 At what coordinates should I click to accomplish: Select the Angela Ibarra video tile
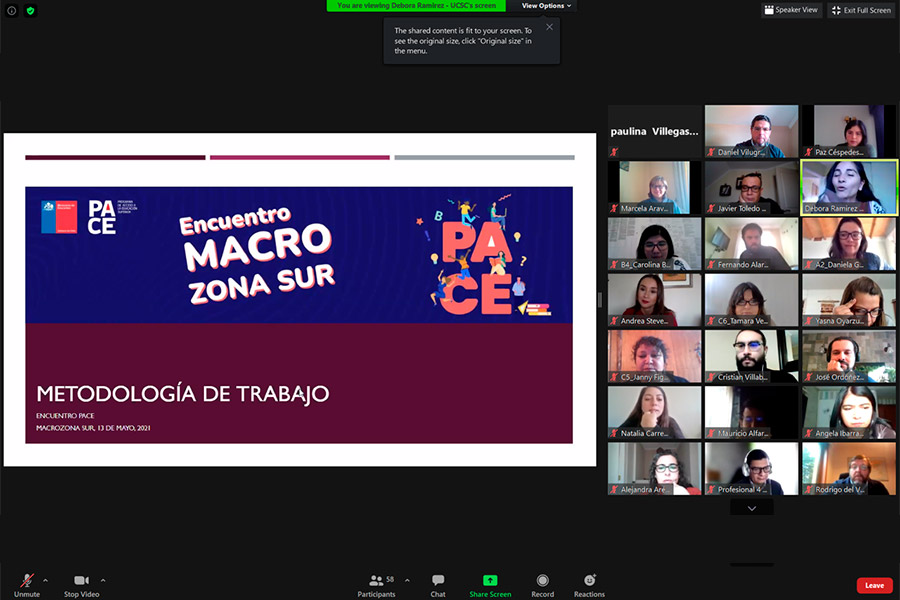(849, 412)
